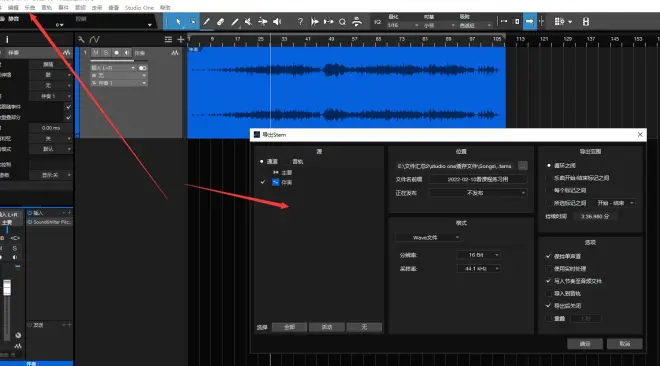Open the Wave file format dropdown
Image resolution: width=660 pixels, height=366 pixels.
coord(428,238)
